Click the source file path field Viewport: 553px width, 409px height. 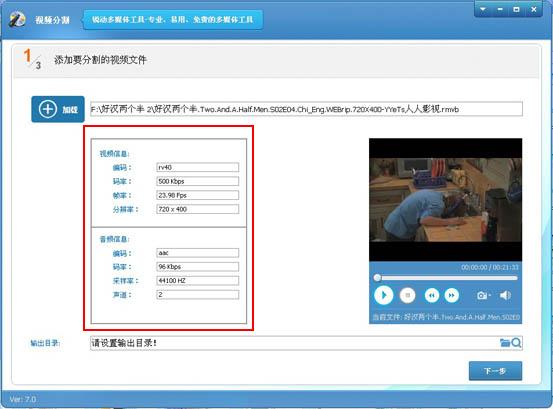pos(306,109)
